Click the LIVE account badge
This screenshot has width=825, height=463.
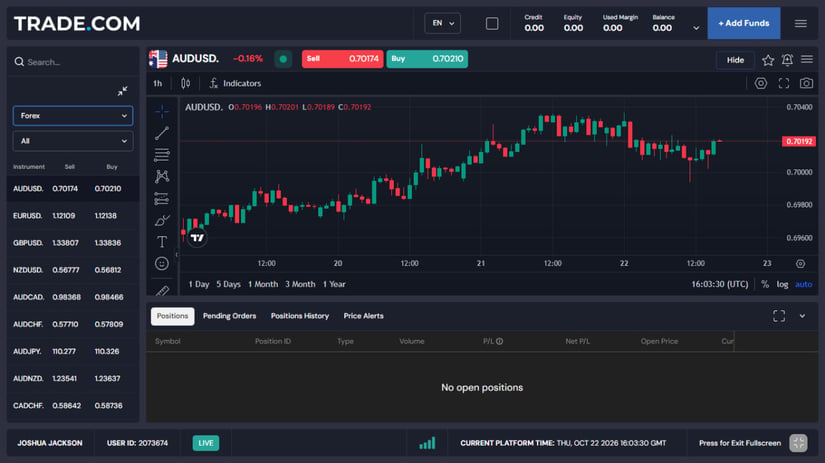click(x=206, y=443)
